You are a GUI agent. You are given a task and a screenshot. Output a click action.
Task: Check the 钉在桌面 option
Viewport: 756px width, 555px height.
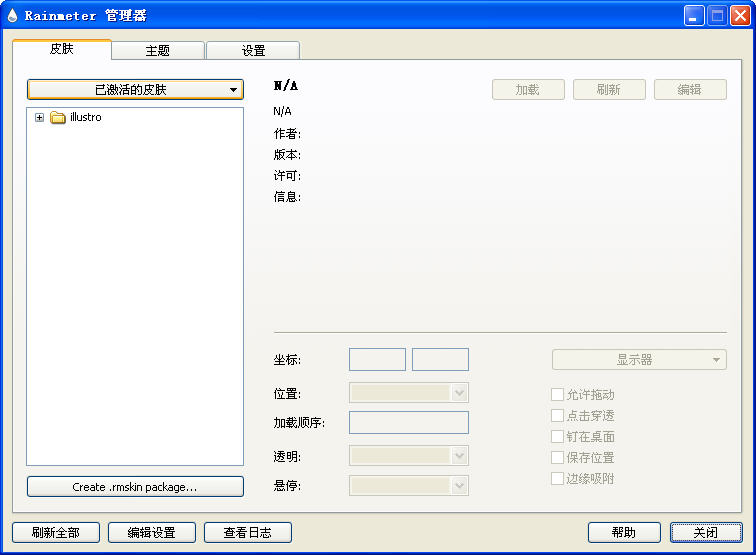[558, 437]
